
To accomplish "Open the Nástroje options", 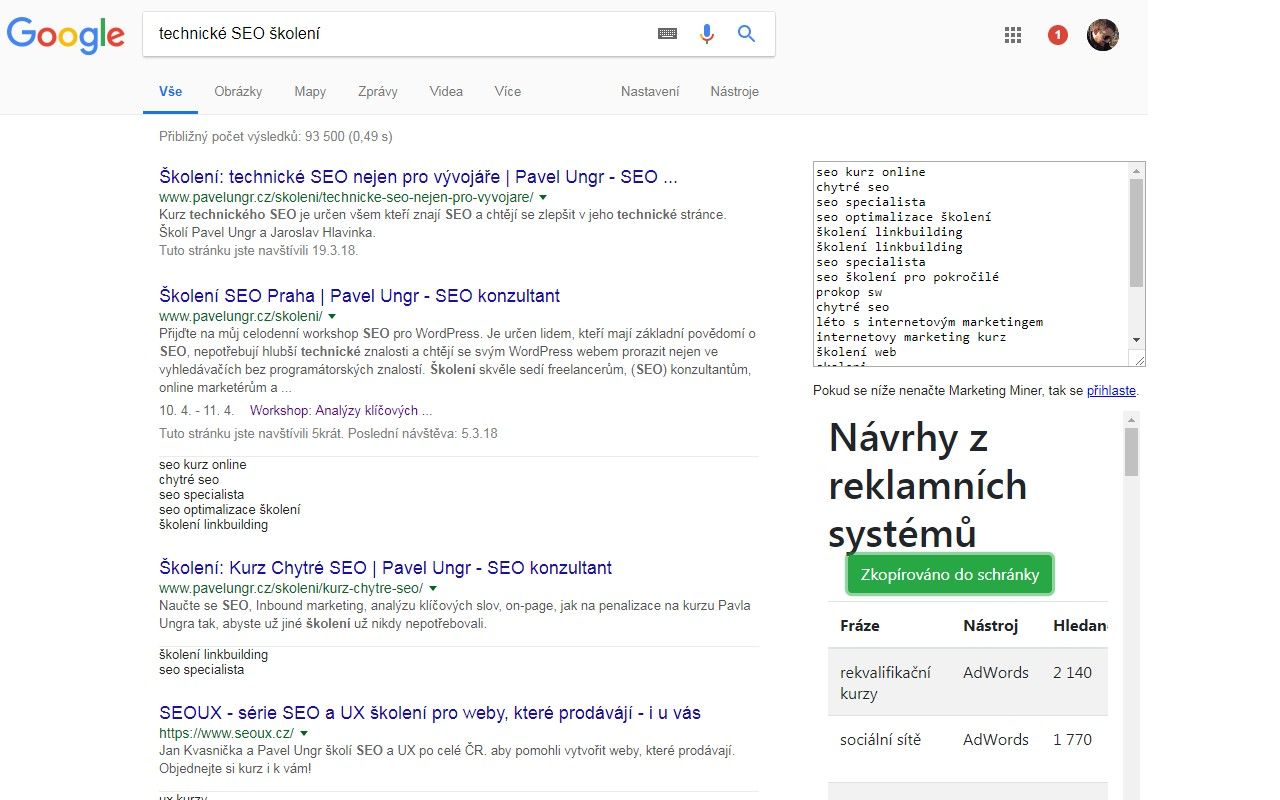I will (x=735, y=91).
